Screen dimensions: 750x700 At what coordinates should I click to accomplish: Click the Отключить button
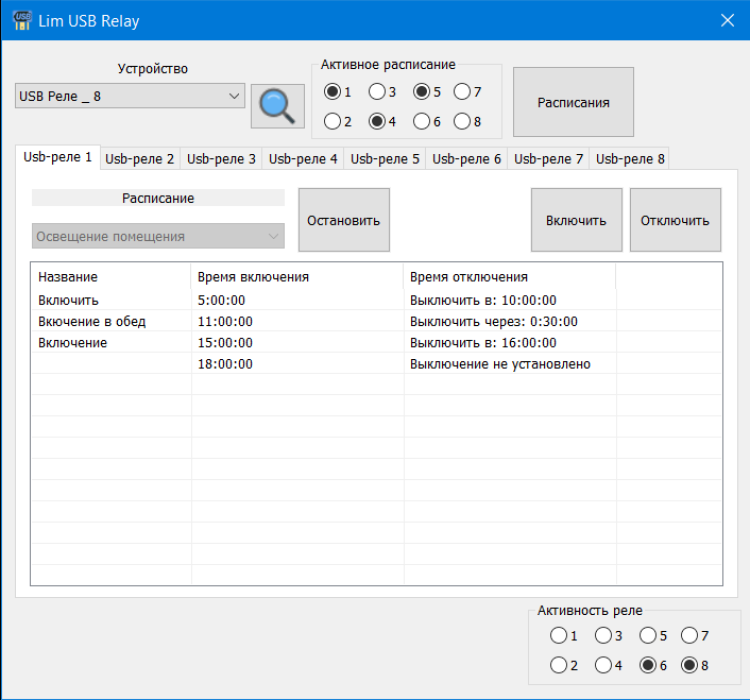(675, 220)
